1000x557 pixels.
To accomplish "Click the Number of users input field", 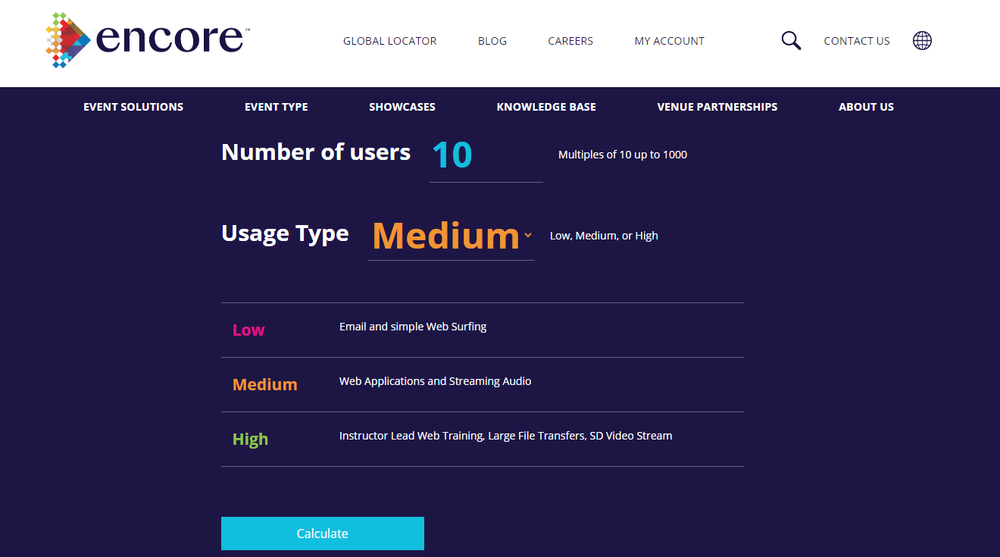I will 486,156.
